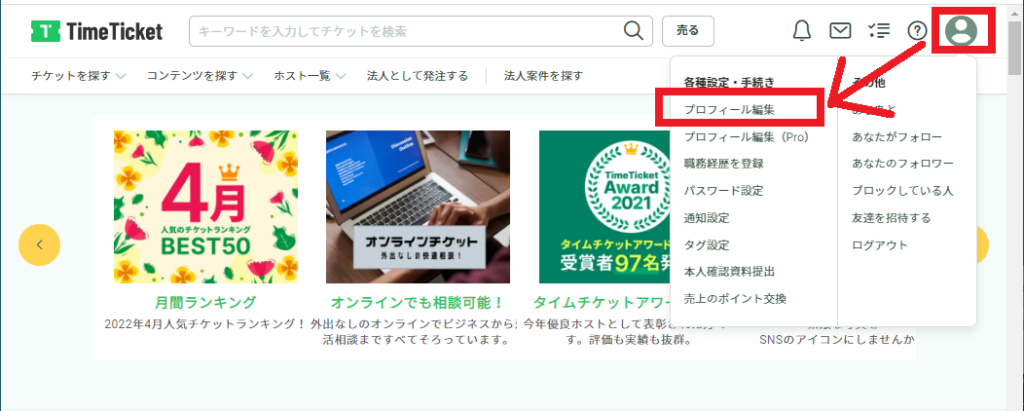Click the 法人案件を探す link
This screenshot has height=411, width=1024.
[x=543, y=76]
